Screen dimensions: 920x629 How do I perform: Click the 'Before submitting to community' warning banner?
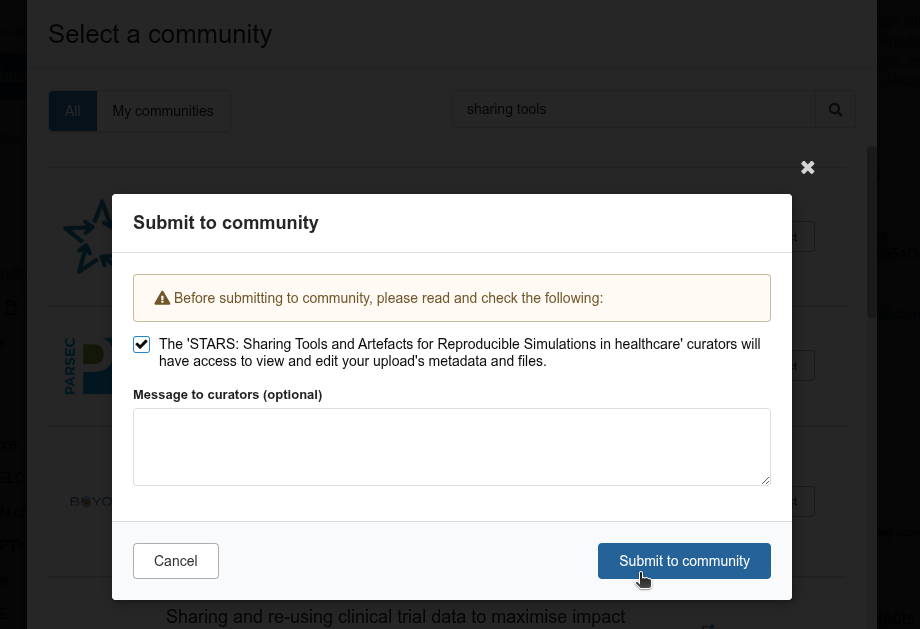451,298
